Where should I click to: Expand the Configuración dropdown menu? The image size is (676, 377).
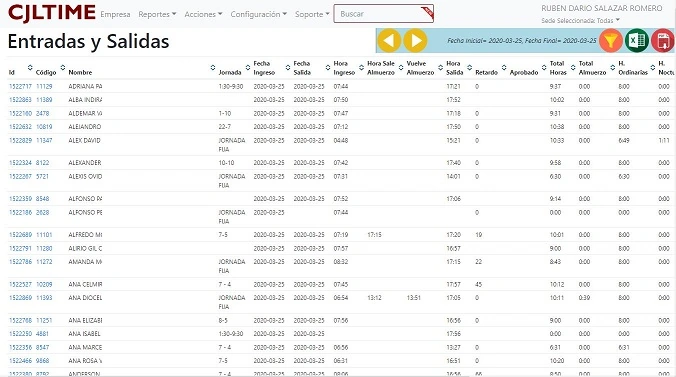click(259, 14)
